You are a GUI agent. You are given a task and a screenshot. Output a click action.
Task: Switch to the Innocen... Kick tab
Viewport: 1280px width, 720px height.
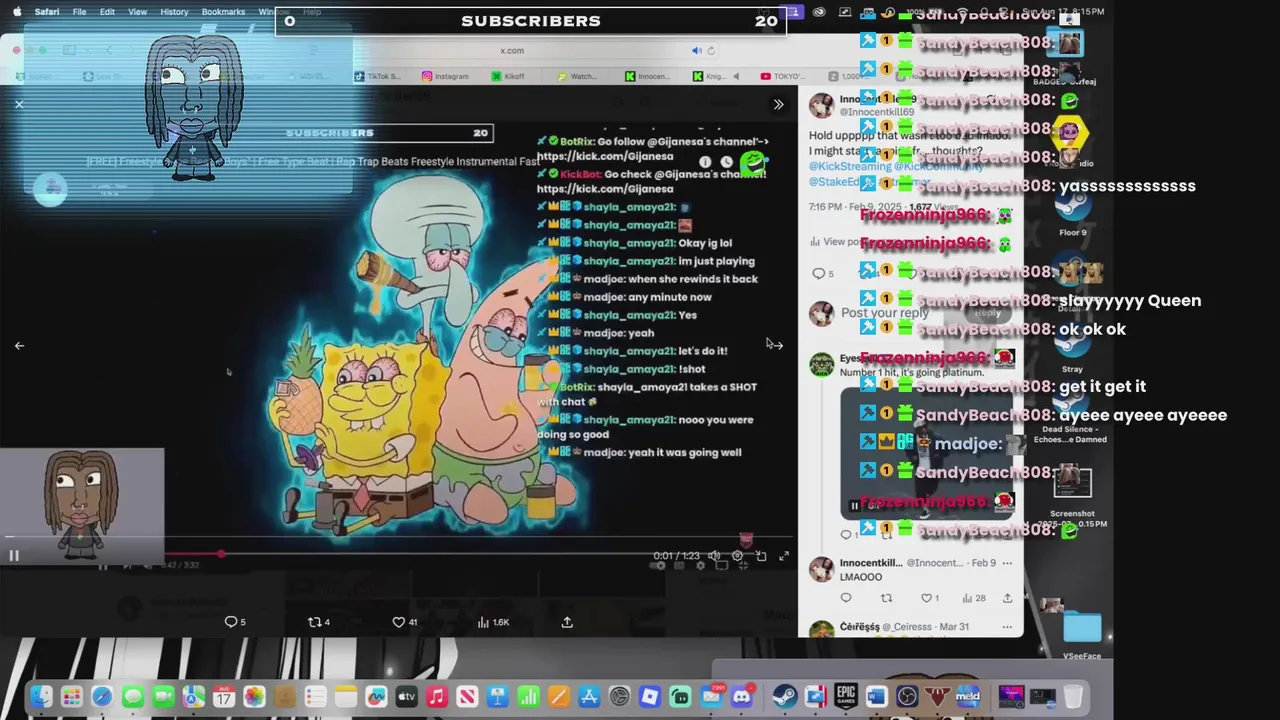[x=647, y=76]
